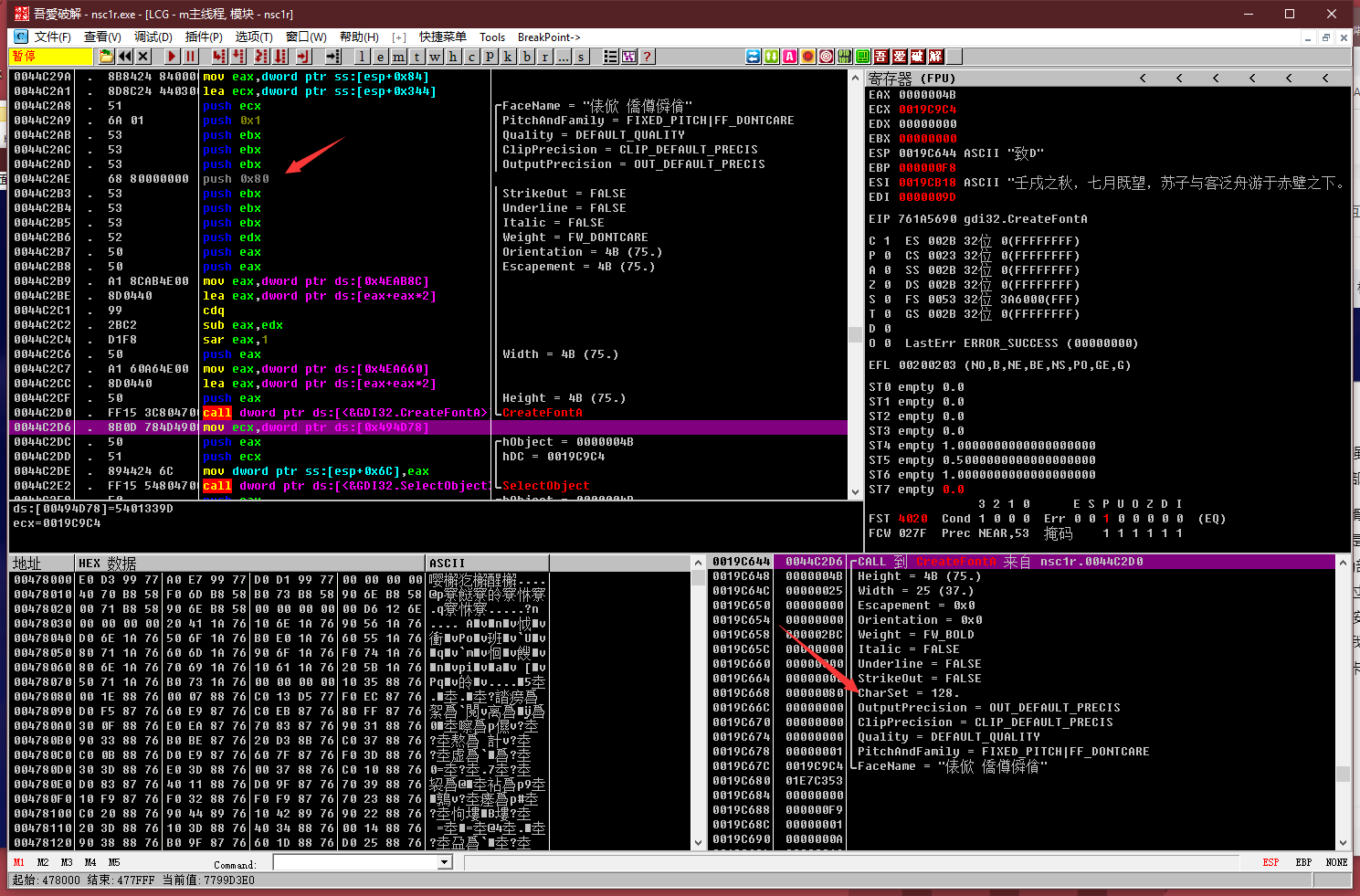
Task: Open Call stack with 'k' button
Action: coord(508,57)
